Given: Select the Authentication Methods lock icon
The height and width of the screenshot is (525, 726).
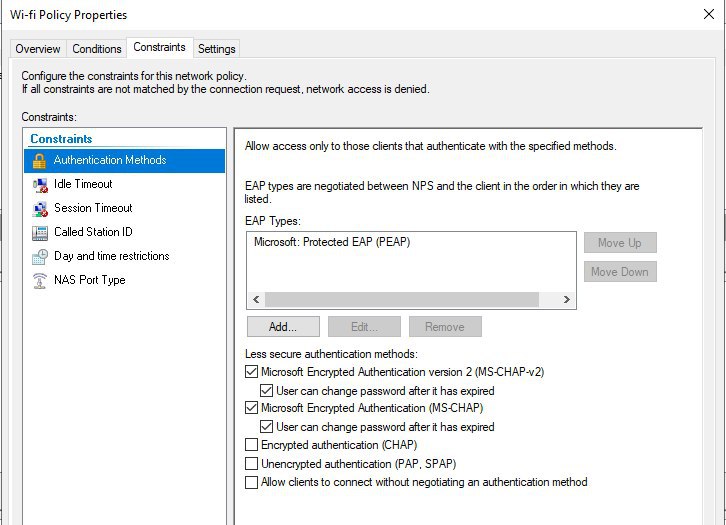Looking at the screenshot, I should pos(39,161).
